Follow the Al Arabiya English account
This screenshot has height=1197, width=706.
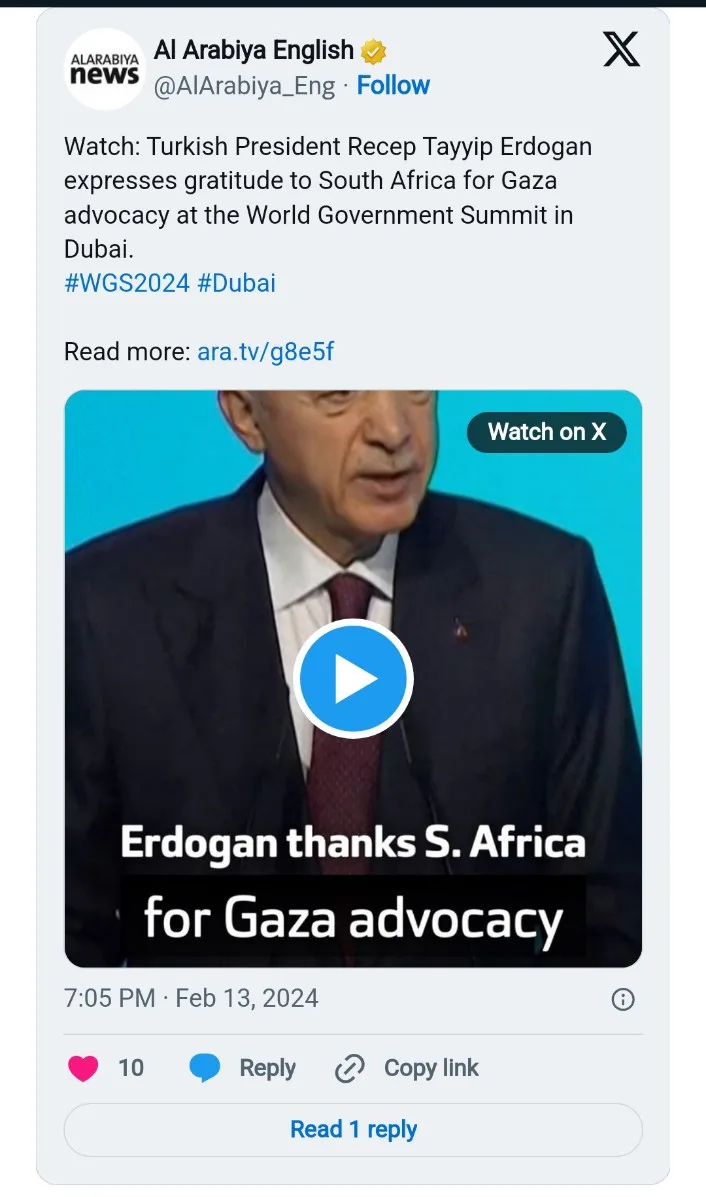pos(393,86)
